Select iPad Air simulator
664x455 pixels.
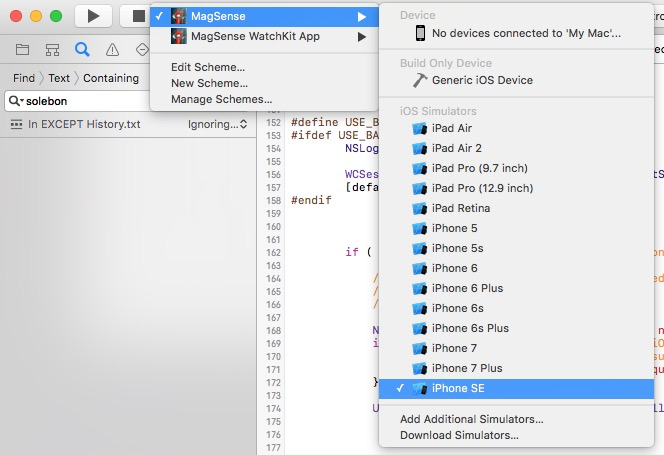(x=516, y=128)
